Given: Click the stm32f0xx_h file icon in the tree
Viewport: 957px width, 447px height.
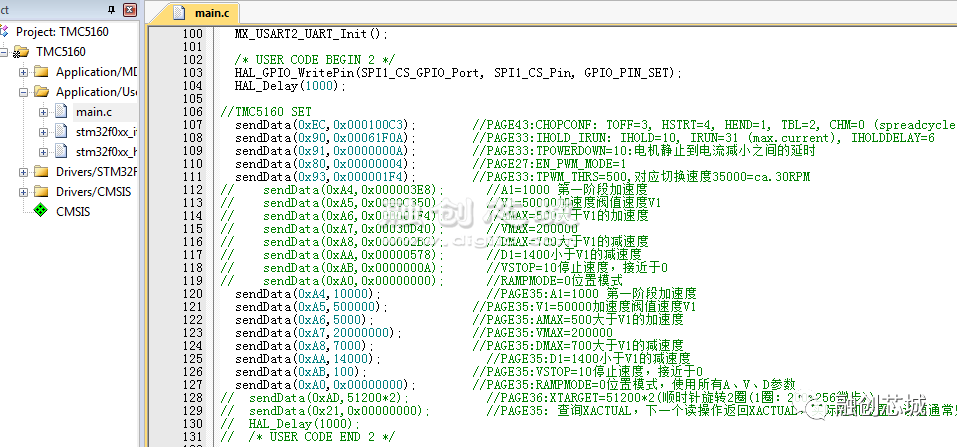Looking at the screenshot, I should (60, 151).
